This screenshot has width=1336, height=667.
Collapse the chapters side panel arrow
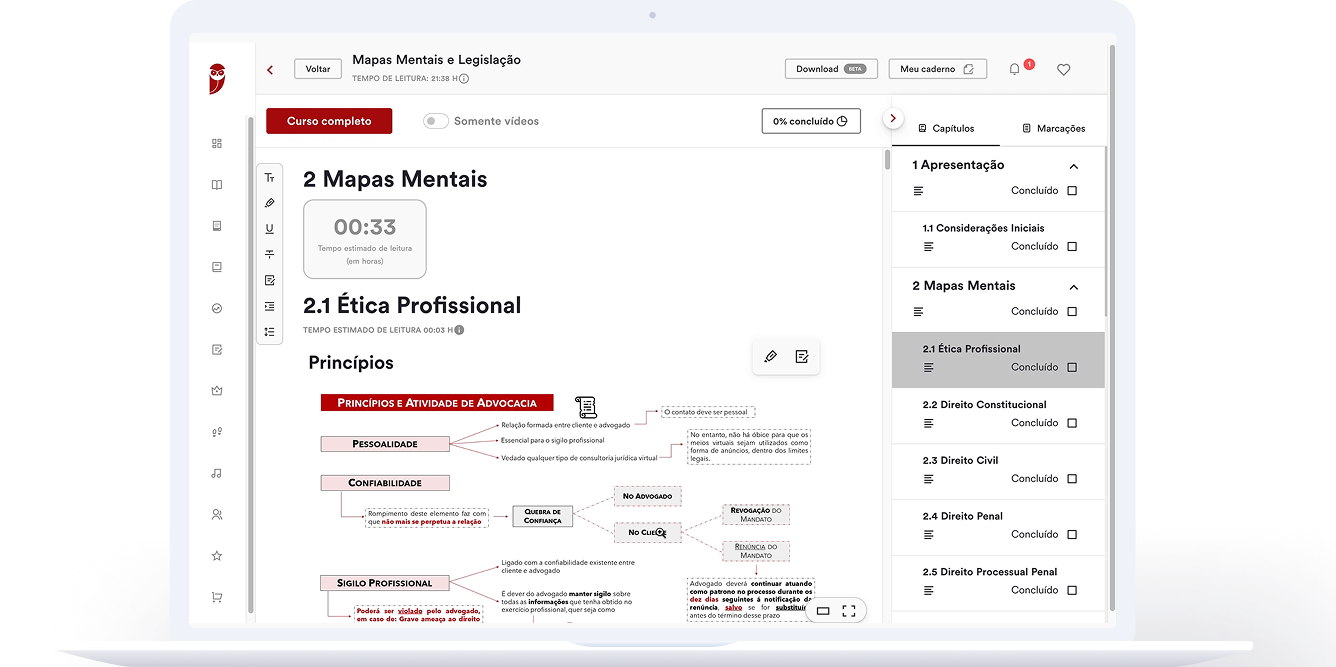coord(892,118)
